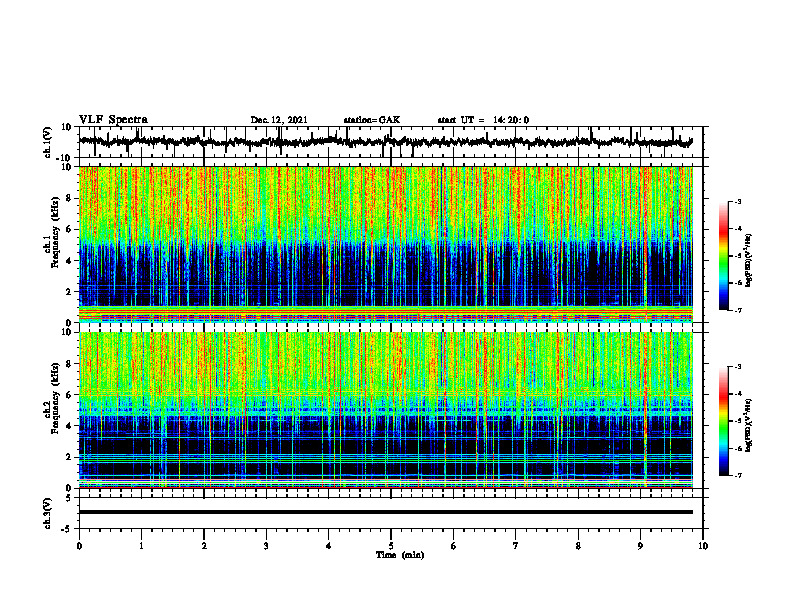Image resolution: width=792 pixels, height=612 pixels.
Task: Click the 'Time (min)' x-axis label
Action: (400, 555)
